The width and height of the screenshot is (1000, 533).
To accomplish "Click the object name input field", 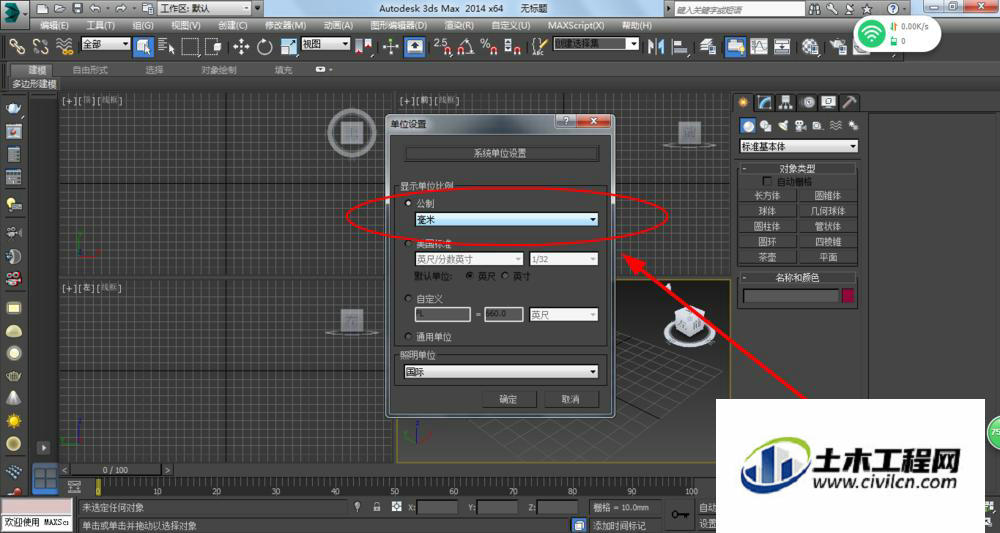I will (791, 296).
